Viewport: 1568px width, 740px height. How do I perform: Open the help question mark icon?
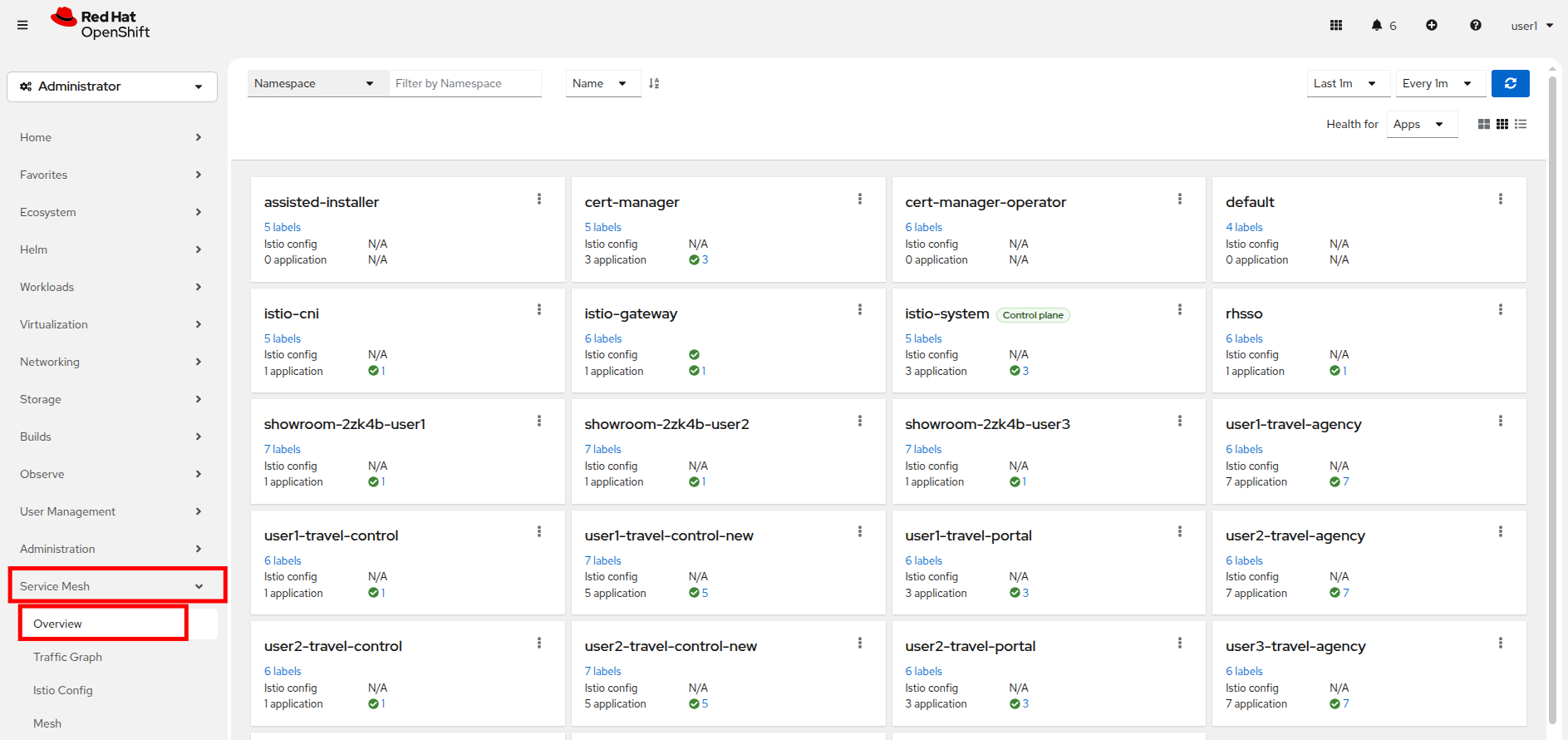[x=1476, y=25]
